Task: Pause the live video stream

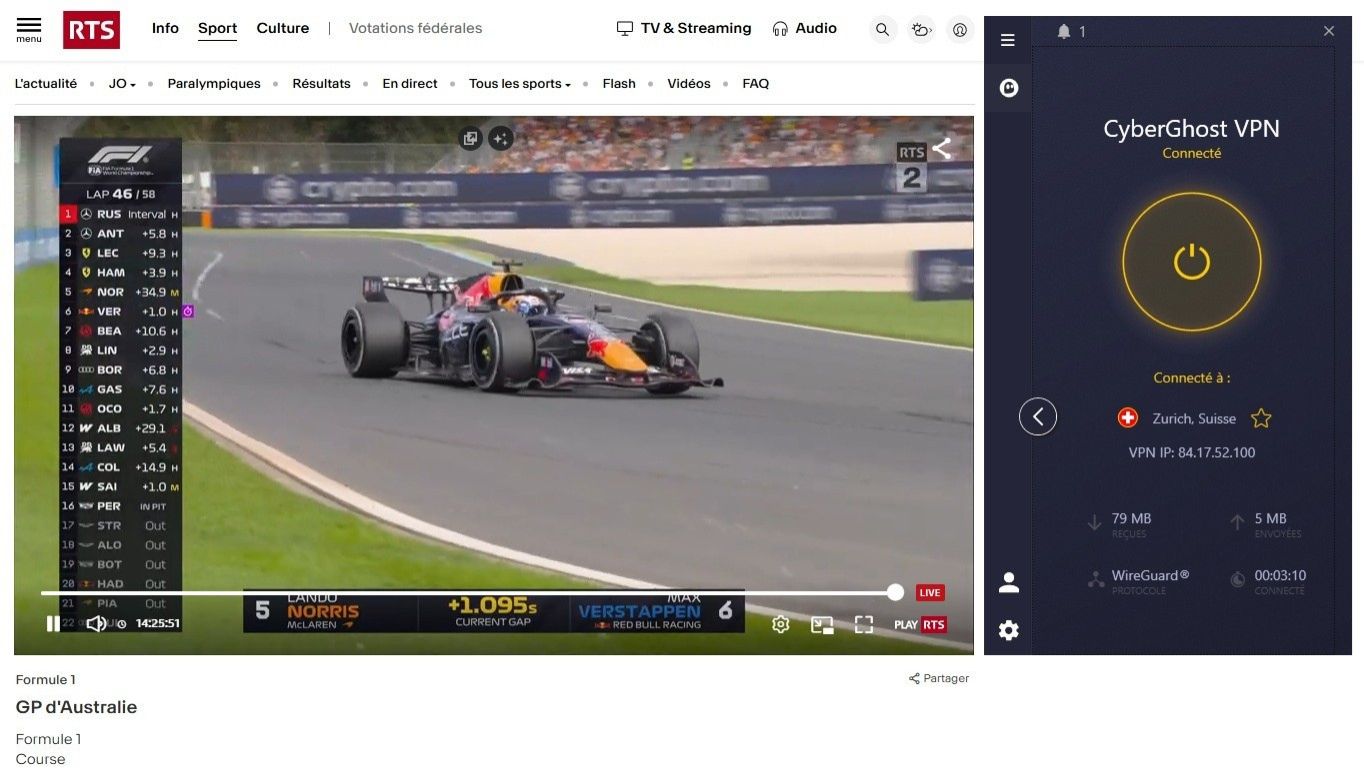Action: tap(53, 624)
